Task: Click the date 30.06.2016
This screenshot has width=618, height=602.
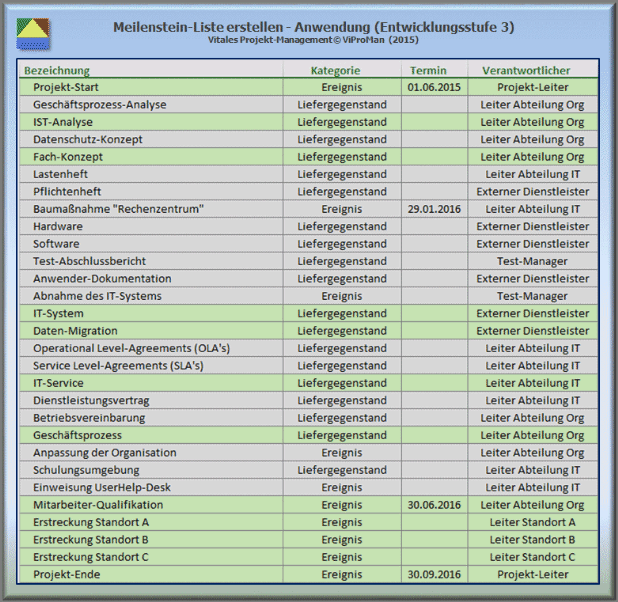Action: point(434,505)
